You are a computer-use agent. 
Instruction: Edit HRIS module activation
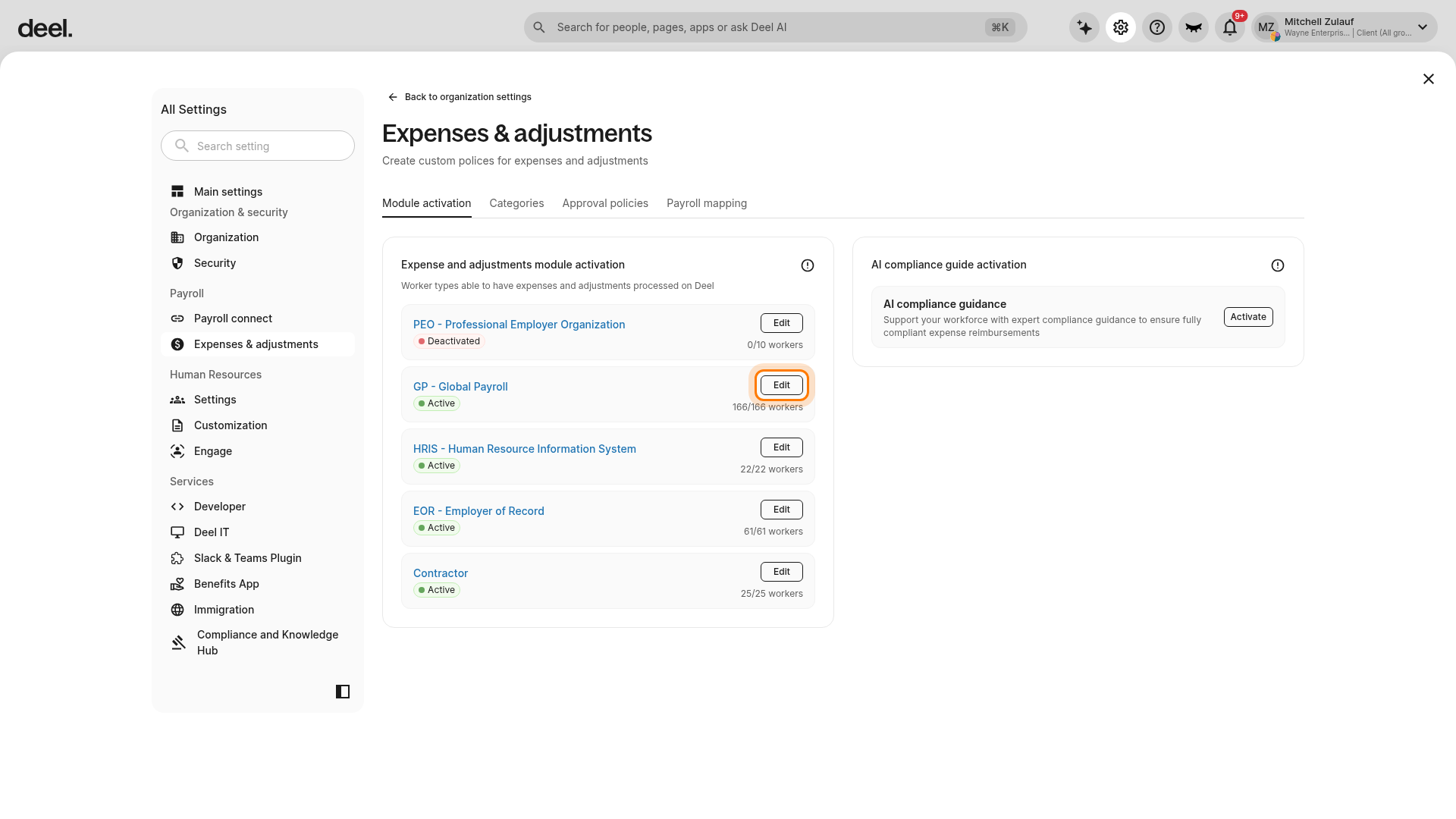[782, 447]
